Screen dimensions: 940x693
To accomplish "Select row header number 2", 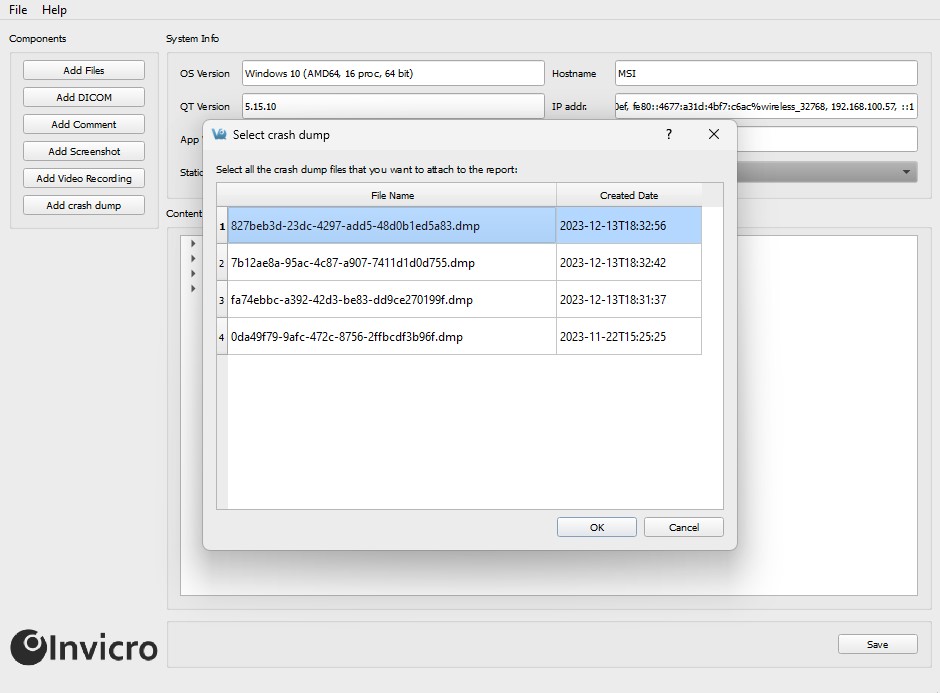I will (x=222, y=263).
